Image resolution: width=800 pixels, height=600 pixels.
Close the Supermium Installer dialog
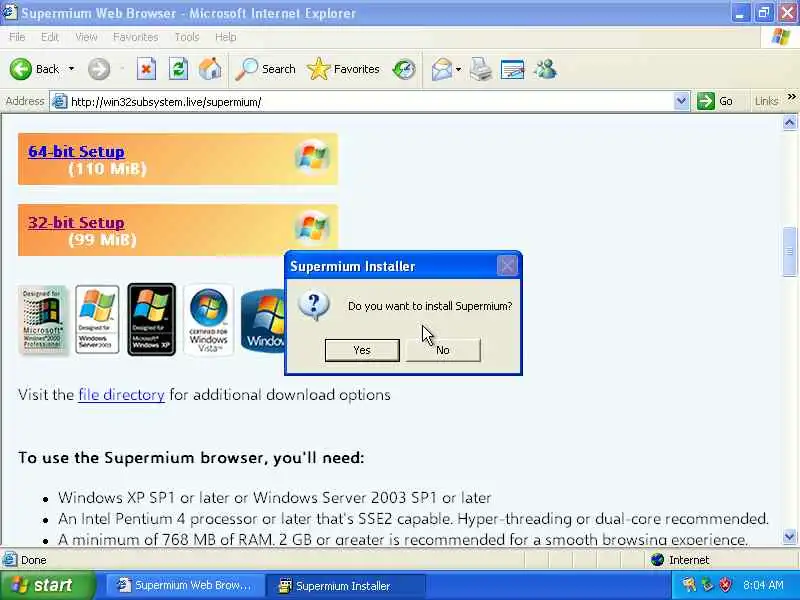(x=507, y=265)
